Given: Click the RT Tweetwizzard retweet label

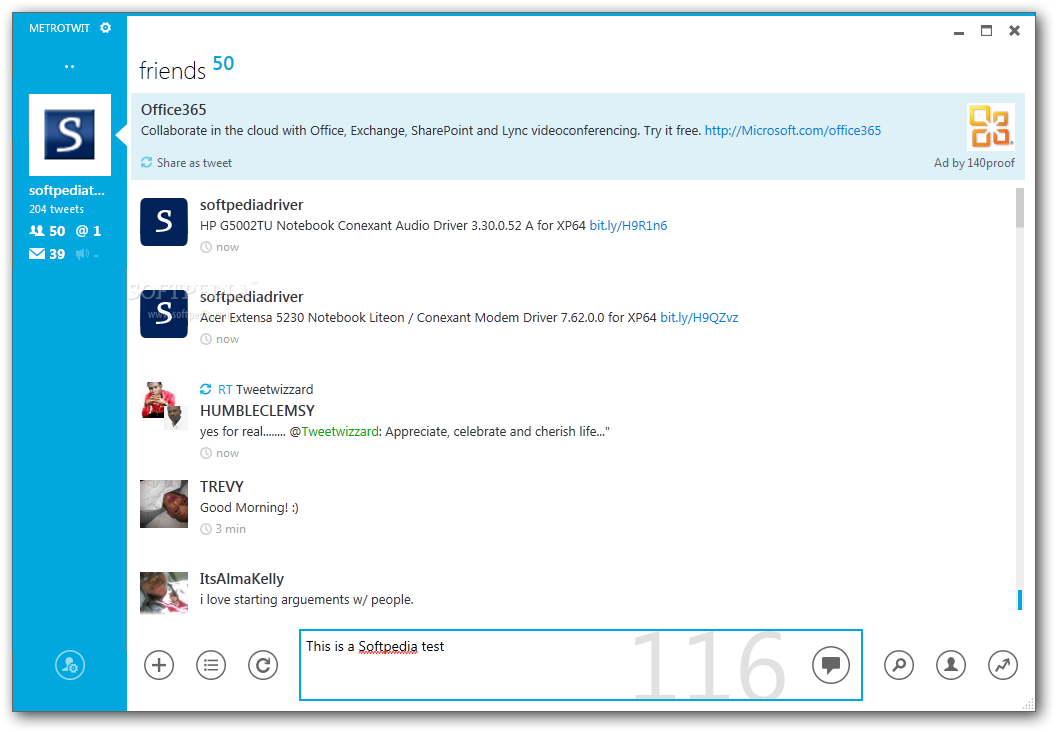Looking at the screenshot, I should click(x=265, y=389).
